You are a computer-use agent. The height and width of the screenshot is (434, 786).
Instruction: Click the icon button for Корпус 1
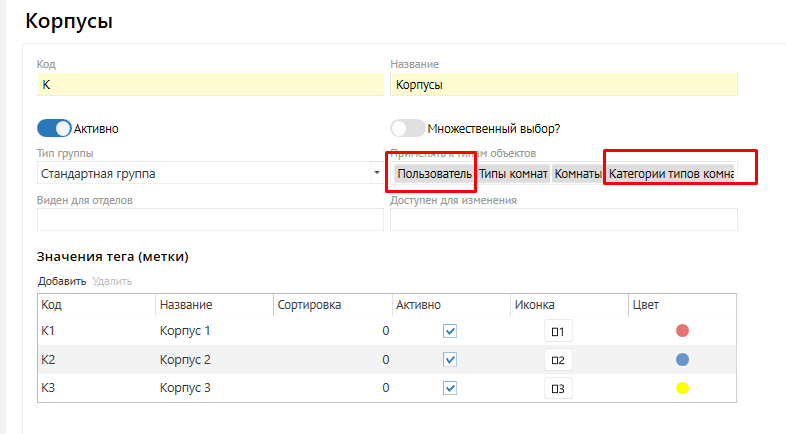[x=558, y=331]
